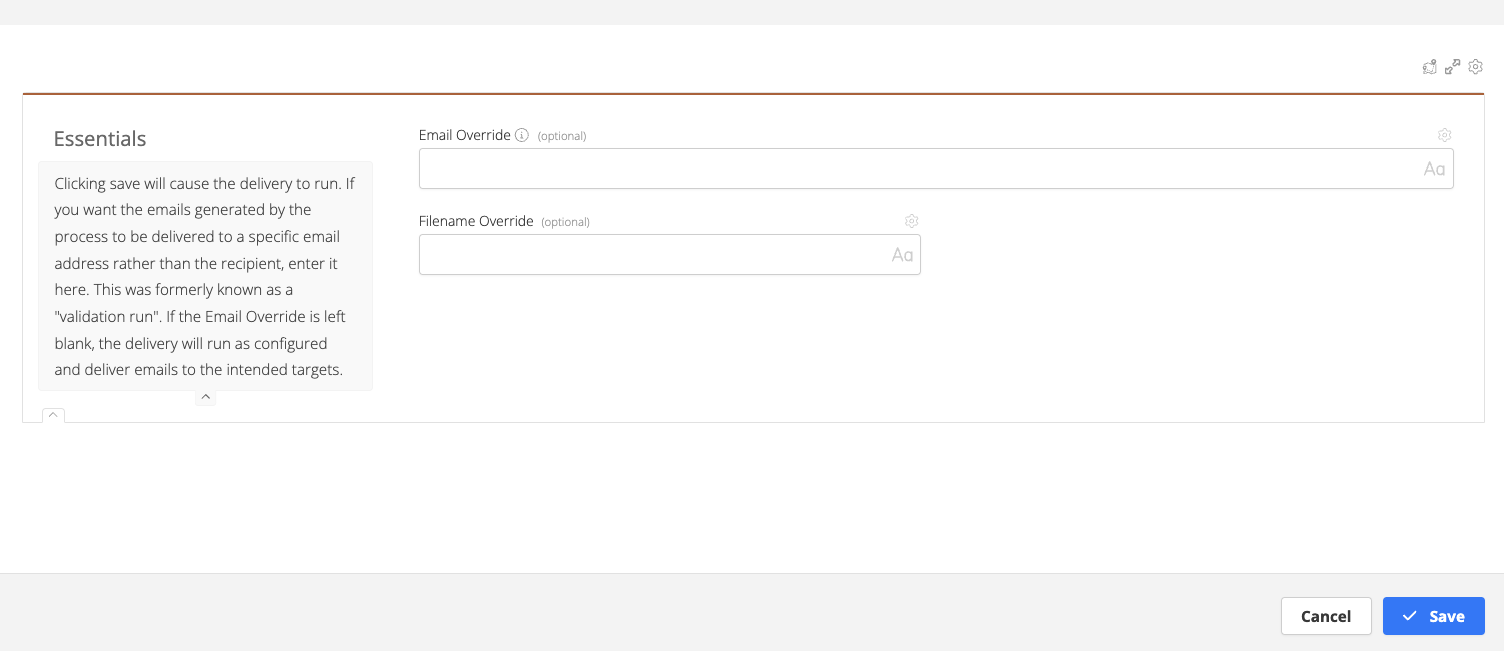
Task: Click the (optional) tag next to Email Override
Action: pos(561,135)
